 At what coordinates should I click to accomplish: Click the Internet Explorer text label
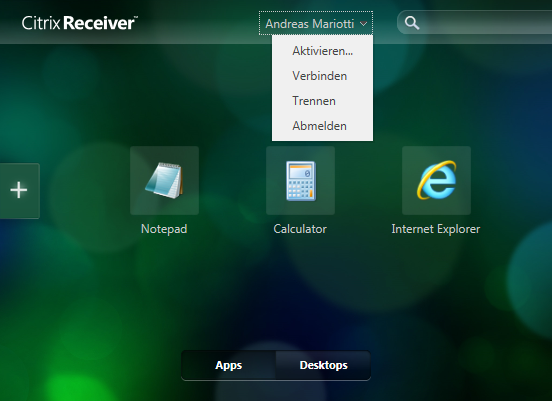[436, 229]
